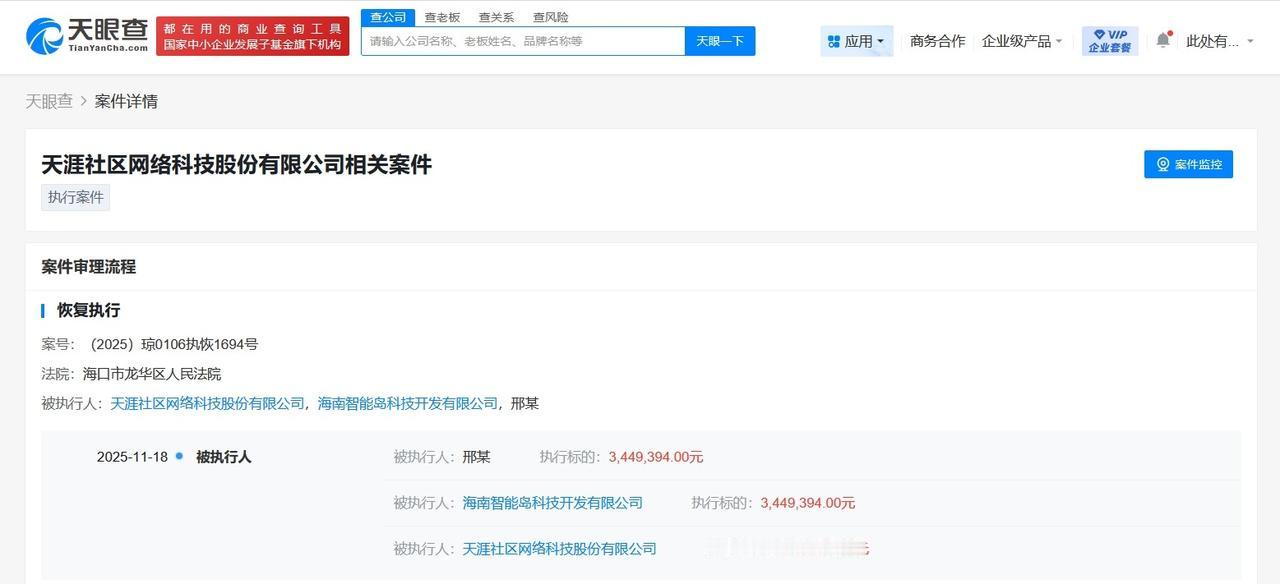Go to 天眼查 breadcrumb home

49,101
